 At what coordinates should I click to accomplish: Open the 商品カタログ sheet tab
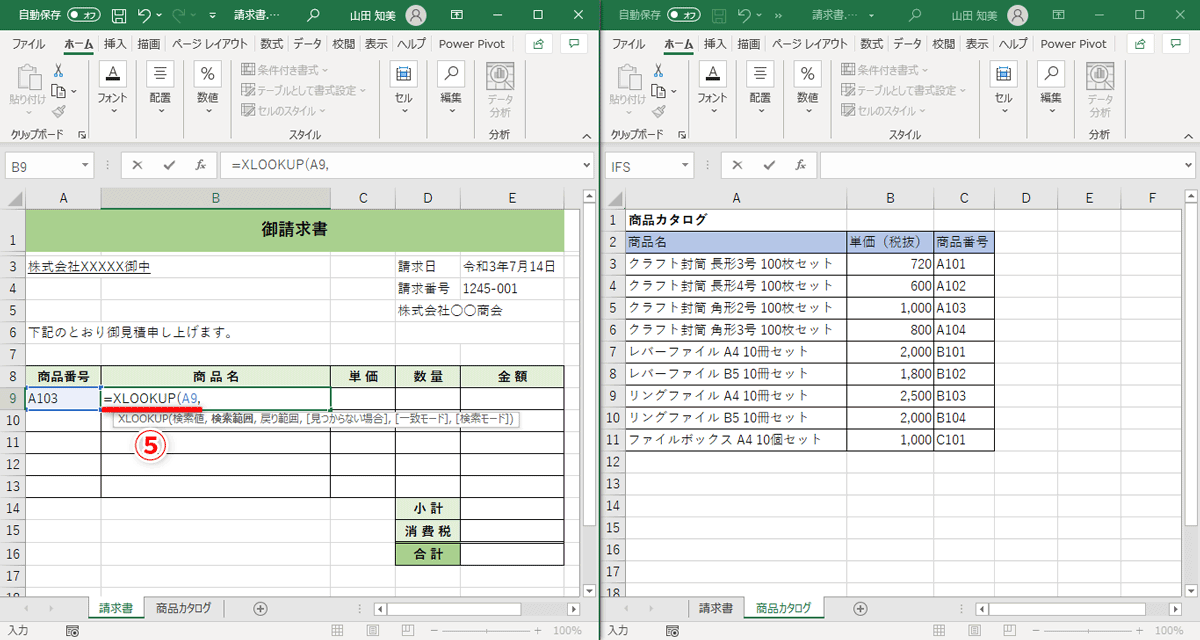(x=184, y=607)
